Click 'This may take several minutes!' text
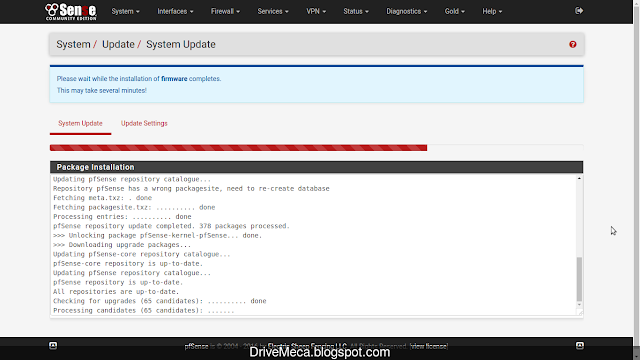The image size is (640, 360). [102, 91]
